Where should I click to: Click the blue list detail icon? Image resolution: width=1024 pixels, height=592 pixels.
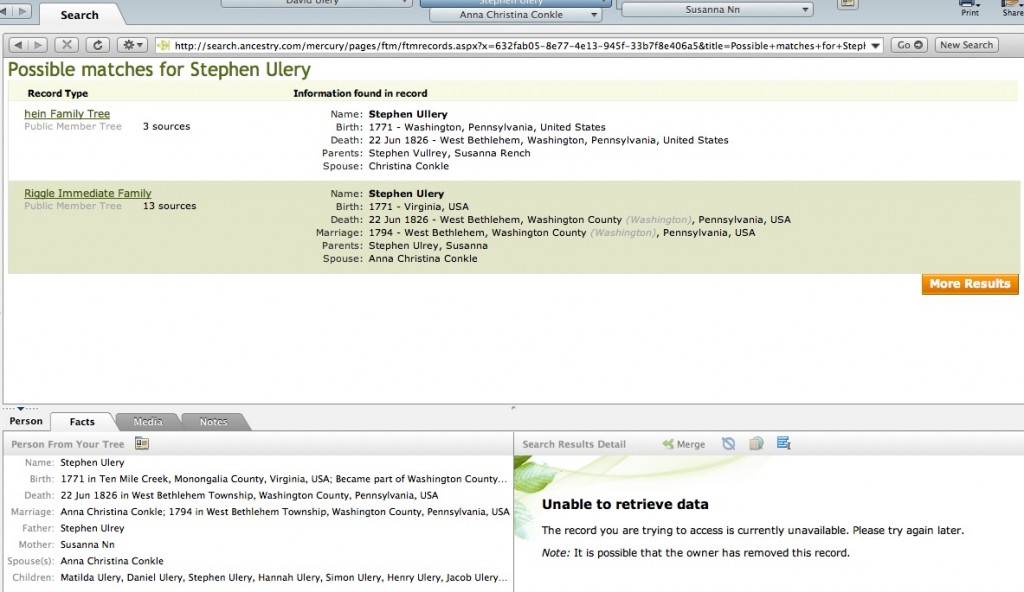click(784, 443)
